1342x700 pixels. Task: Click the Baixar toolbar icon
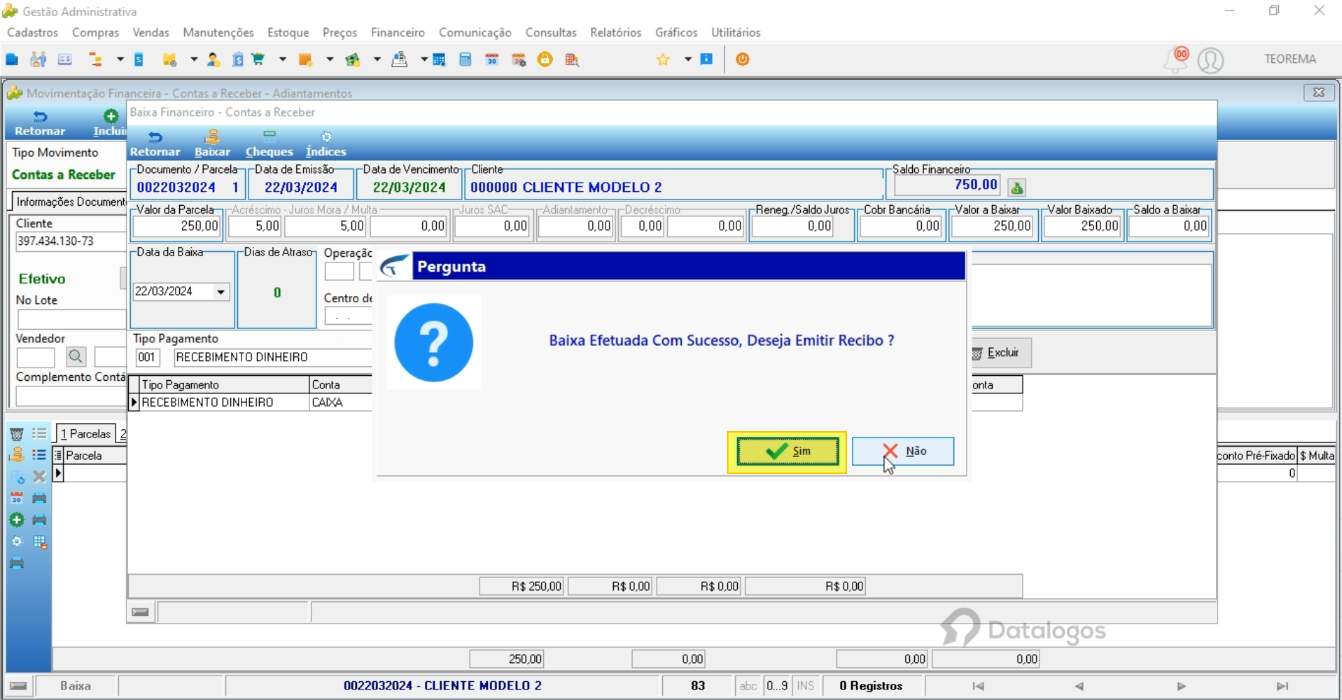point(212,144)
